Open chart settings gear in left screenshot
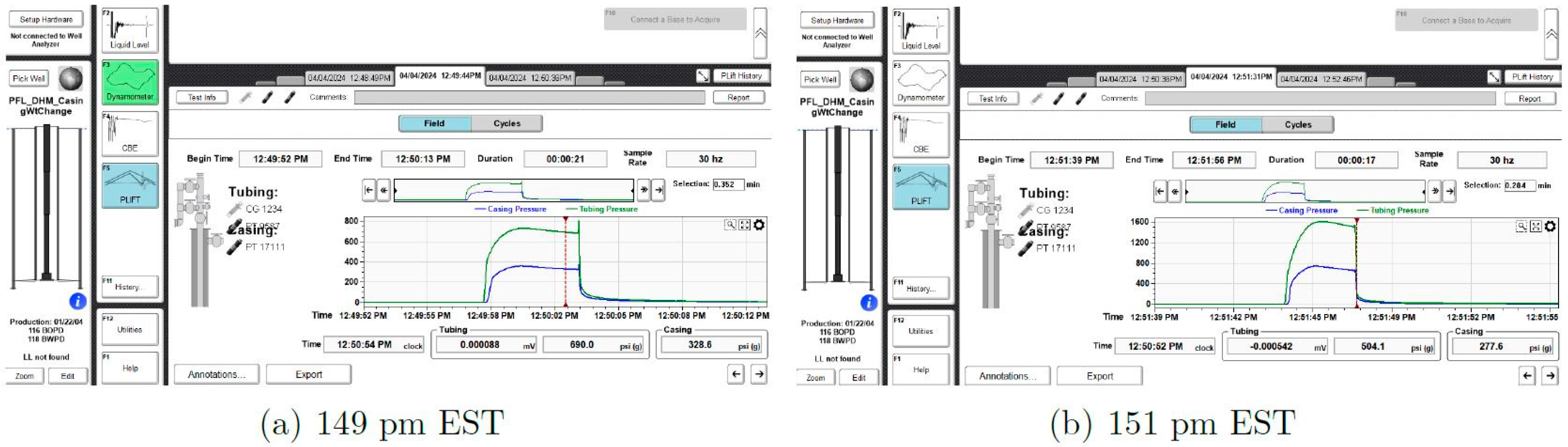 tap(759, 225)
